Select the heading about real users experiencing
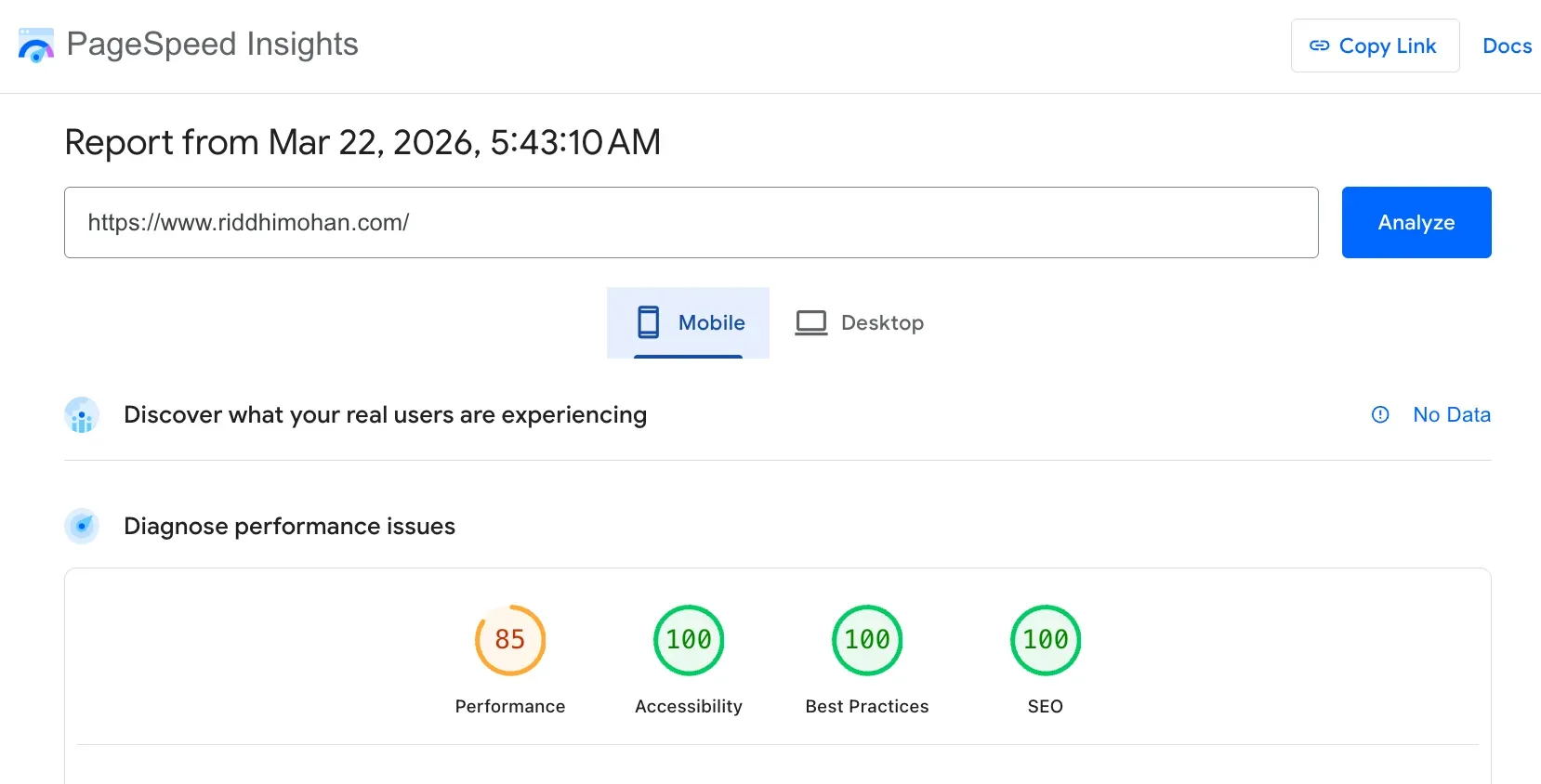1541x784 pixels. coord(385,414)
